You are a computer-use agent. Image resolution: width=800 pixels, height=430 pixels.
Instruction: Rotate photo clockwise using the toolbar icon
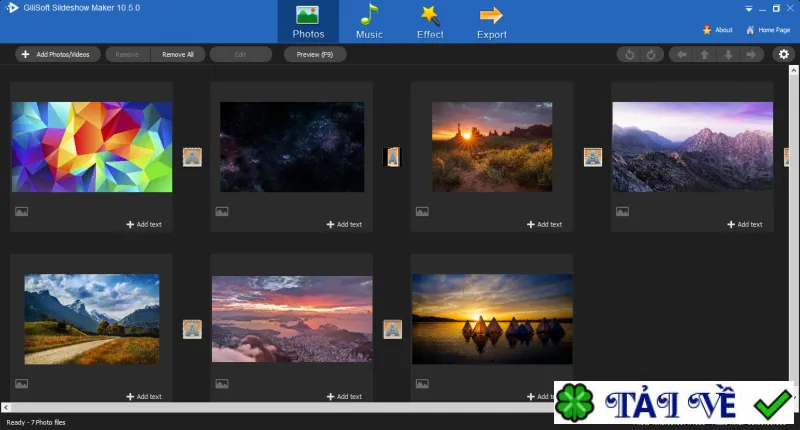[651, 55]
